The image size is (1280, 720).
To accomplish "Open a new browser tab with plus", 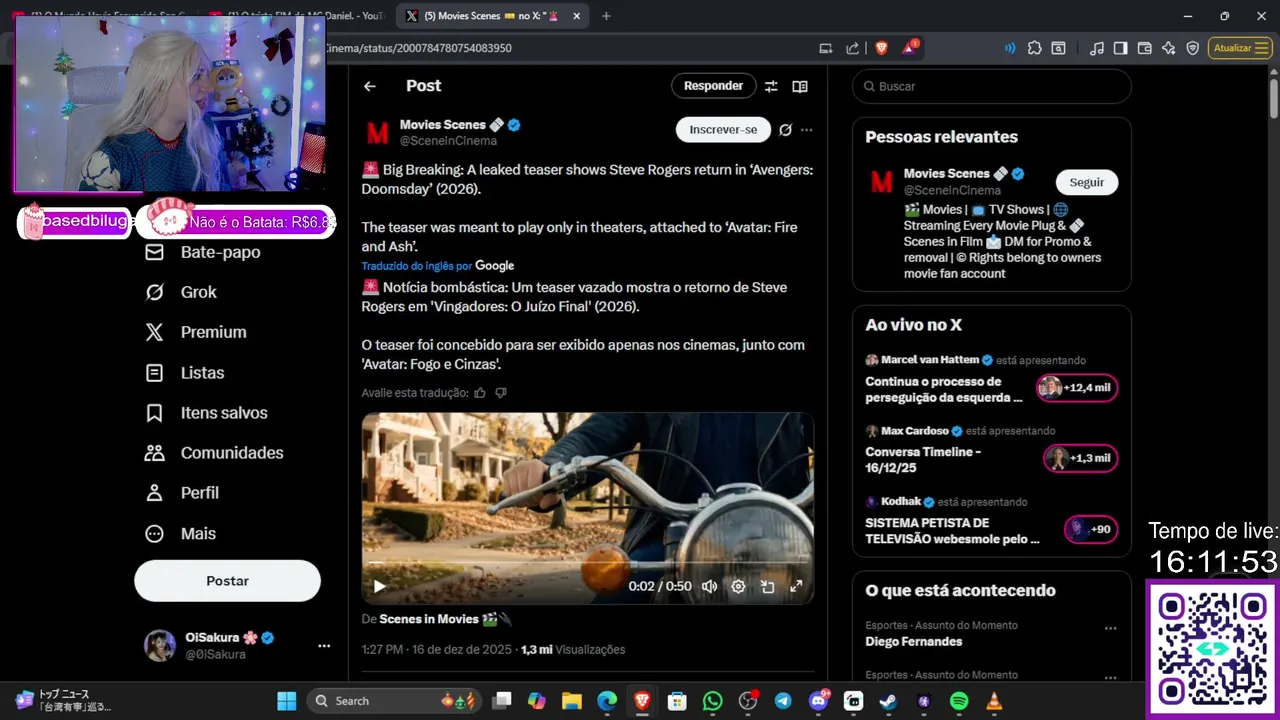I will [x=606, y=16].
